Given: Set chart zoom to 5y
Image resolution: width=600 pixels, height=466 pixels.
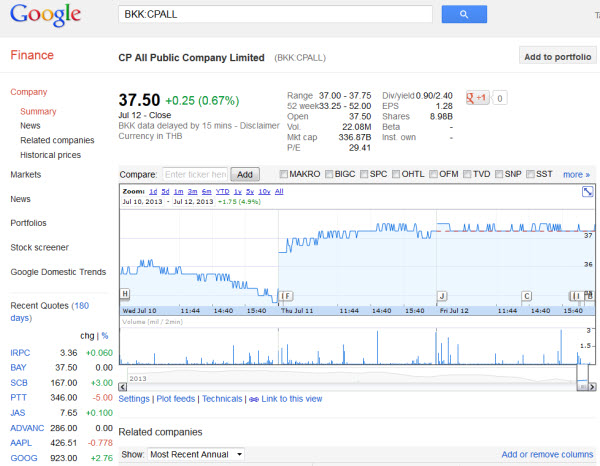Looking at the screenshot, I should [250, 191].
